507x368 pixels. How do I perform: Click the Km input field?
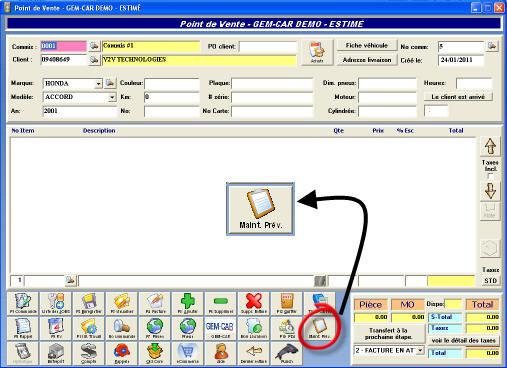tap(172, 97)
